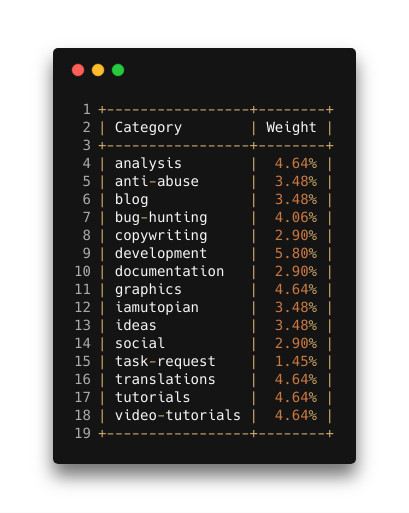Click the 5.80% weight value
Screen dimensions: 409x513
[x=296, y=253]
